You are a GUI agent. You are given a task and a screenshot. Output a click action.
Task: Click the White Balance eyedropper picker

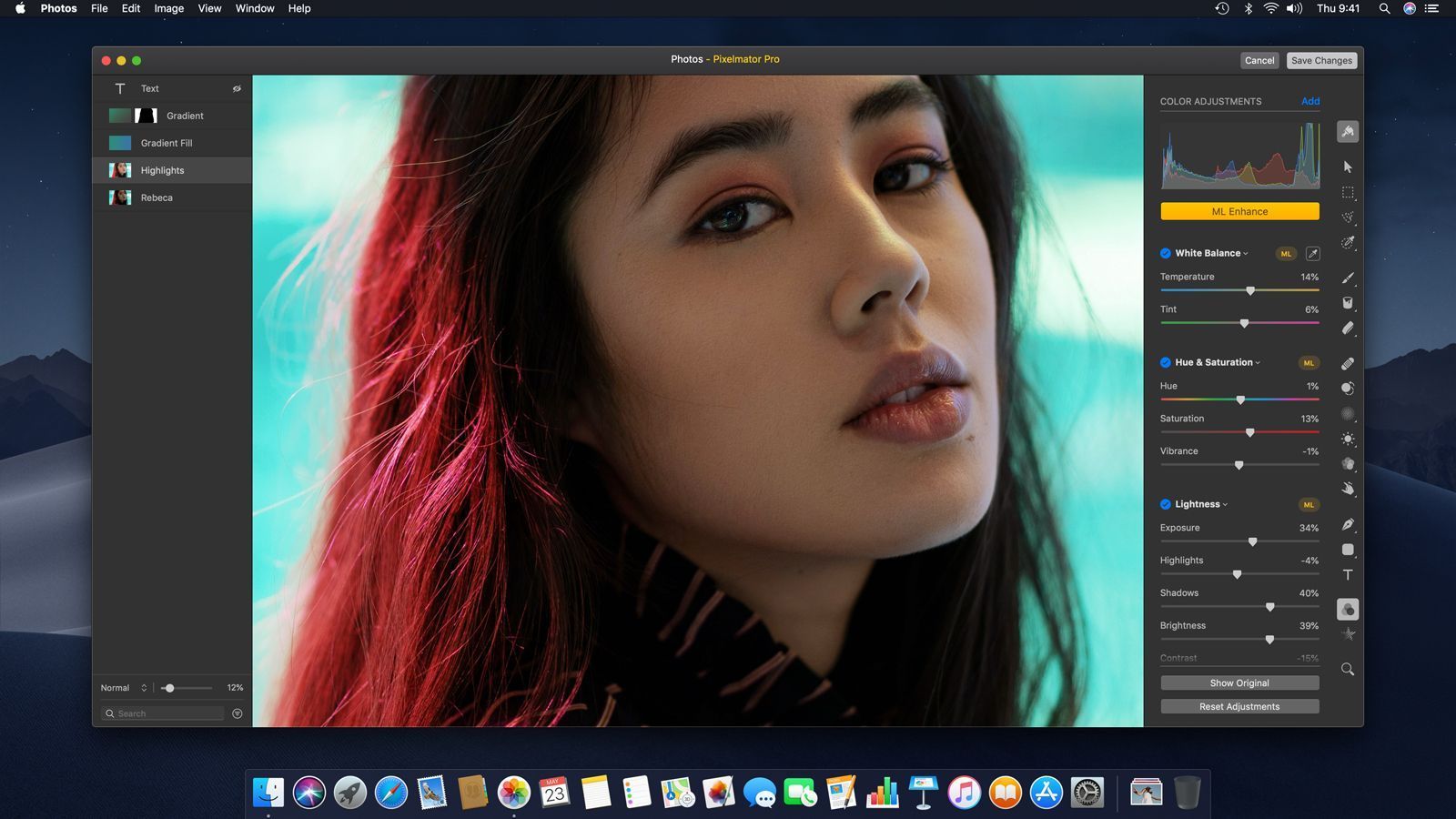(x=1312, y=254)
